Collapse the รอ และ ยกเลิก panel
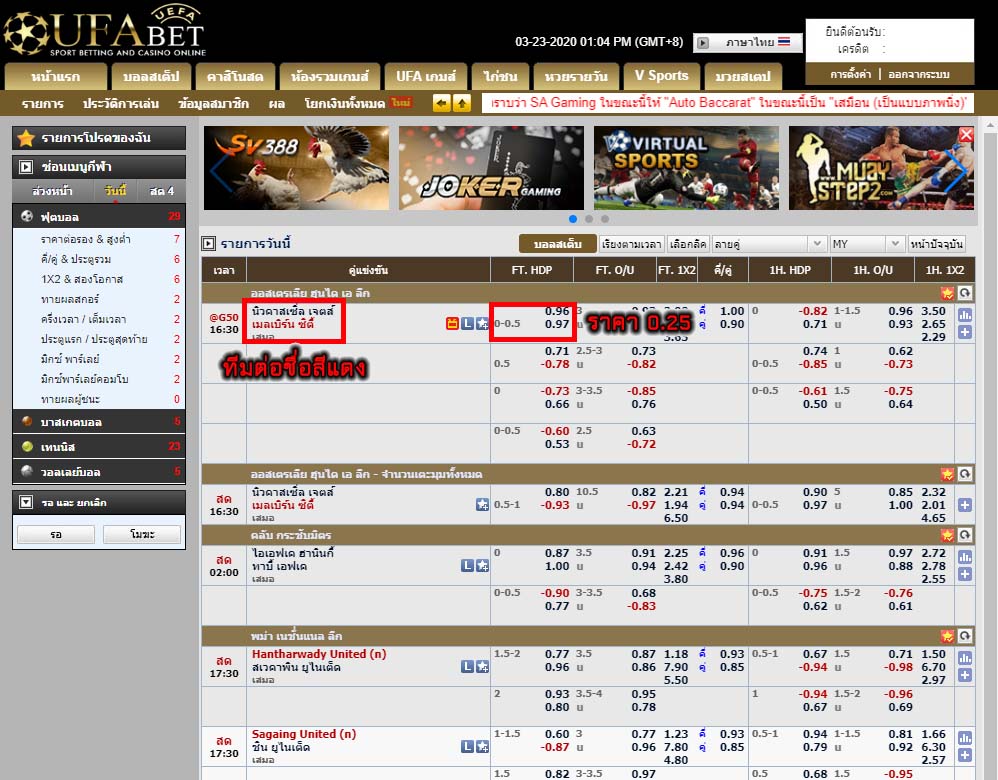The height and width of the screenshot is (780, 998). click(x=25, y=502)
